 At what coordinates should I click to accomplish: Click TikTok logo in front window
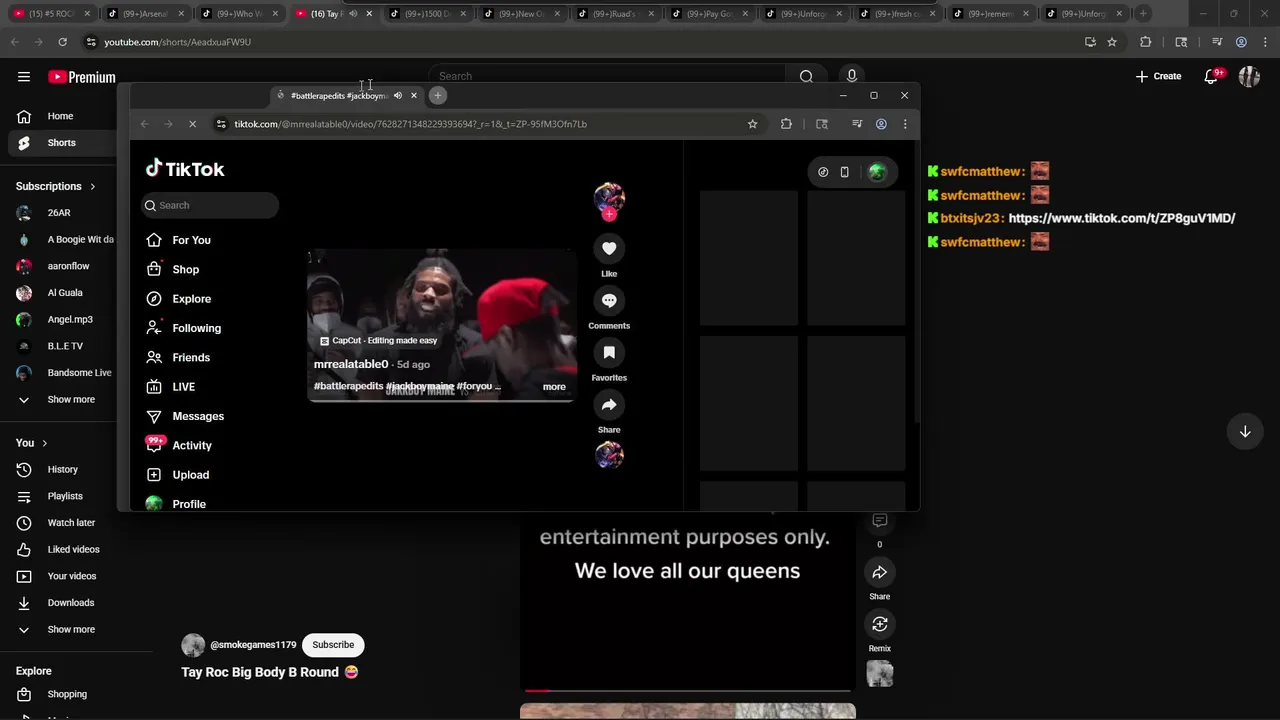(x=185, y=169)
